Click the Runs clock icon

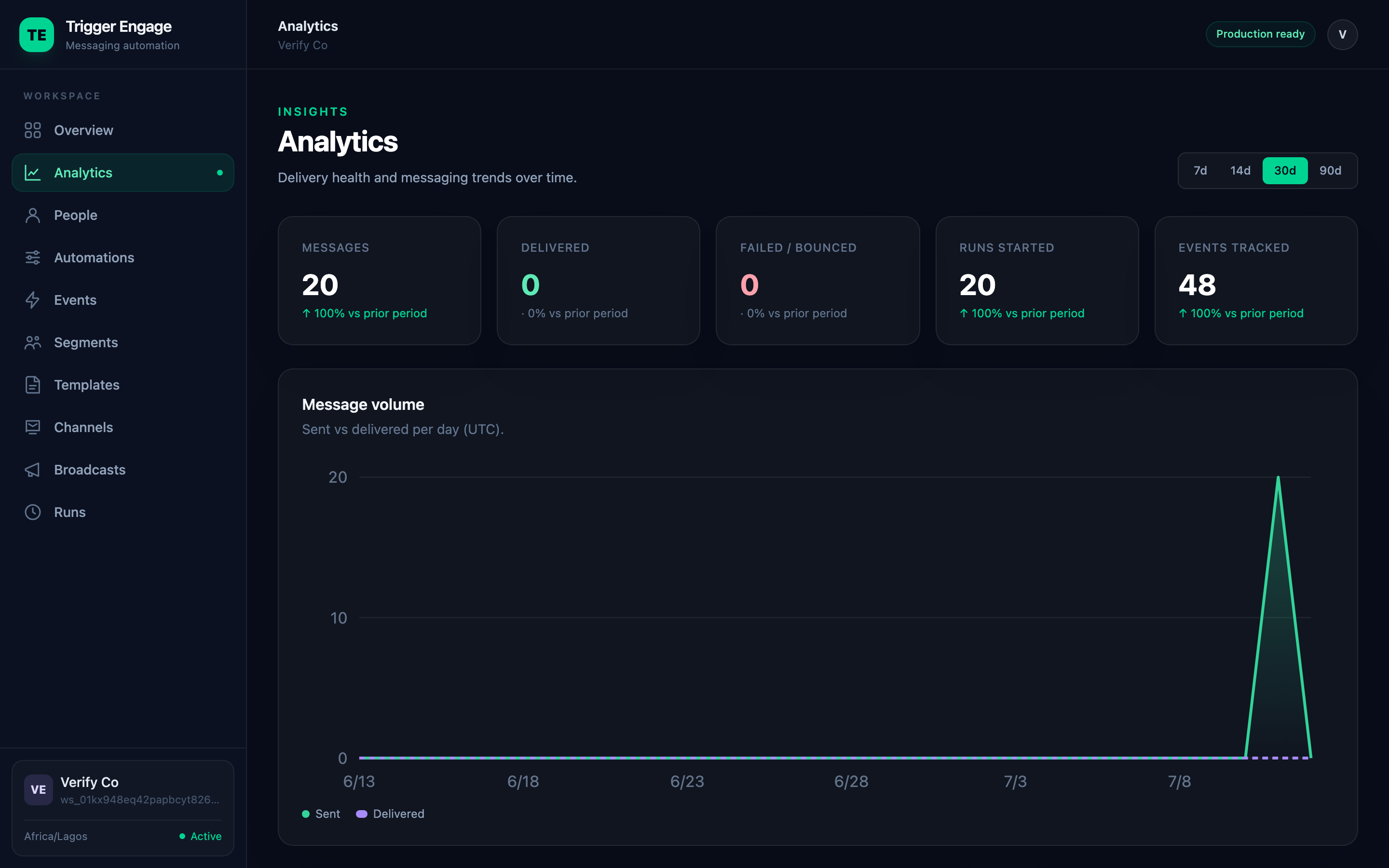click(33, 513)
